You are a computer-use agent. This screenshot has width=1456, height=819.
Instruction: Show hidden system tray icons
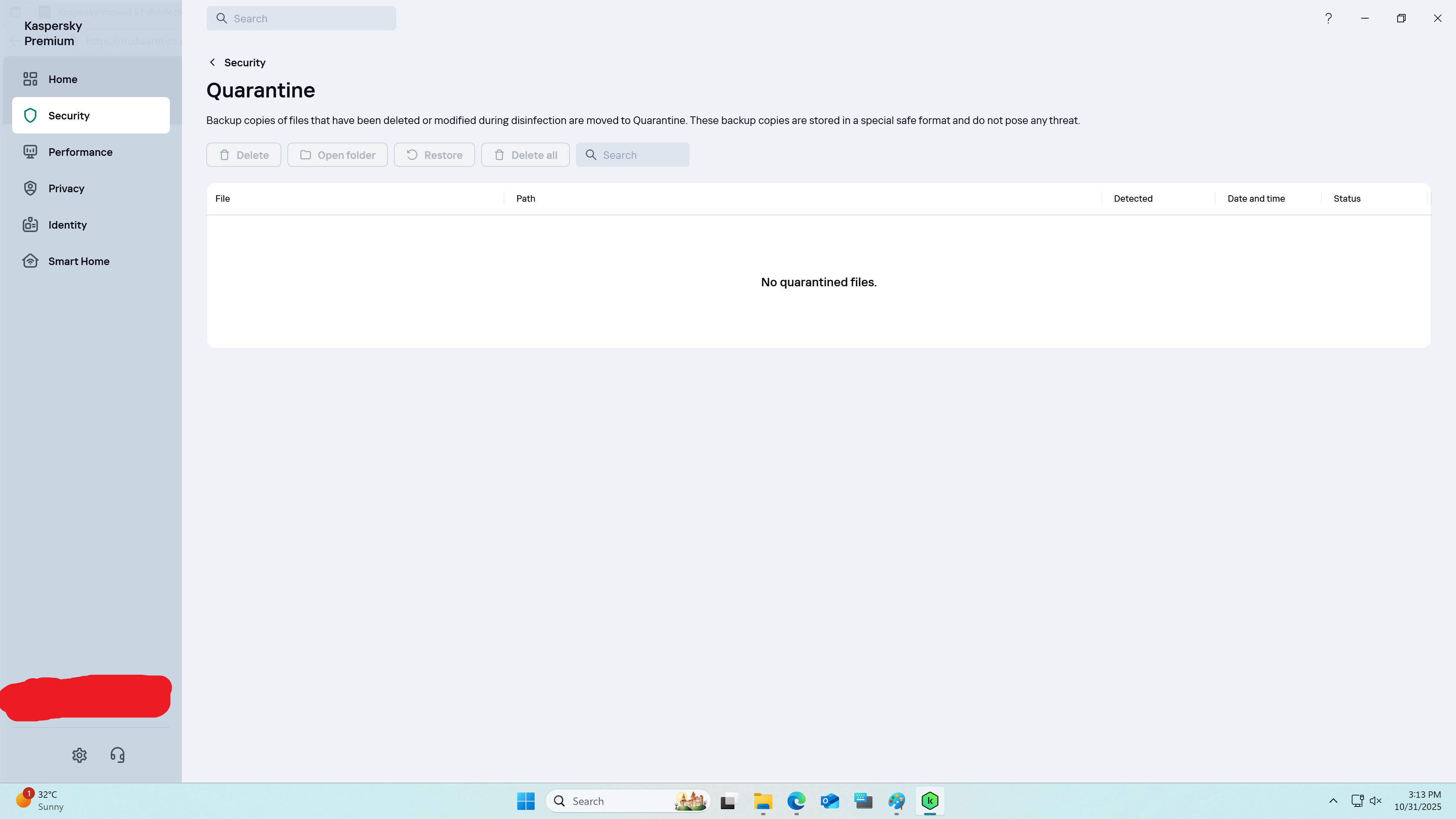1334,801
